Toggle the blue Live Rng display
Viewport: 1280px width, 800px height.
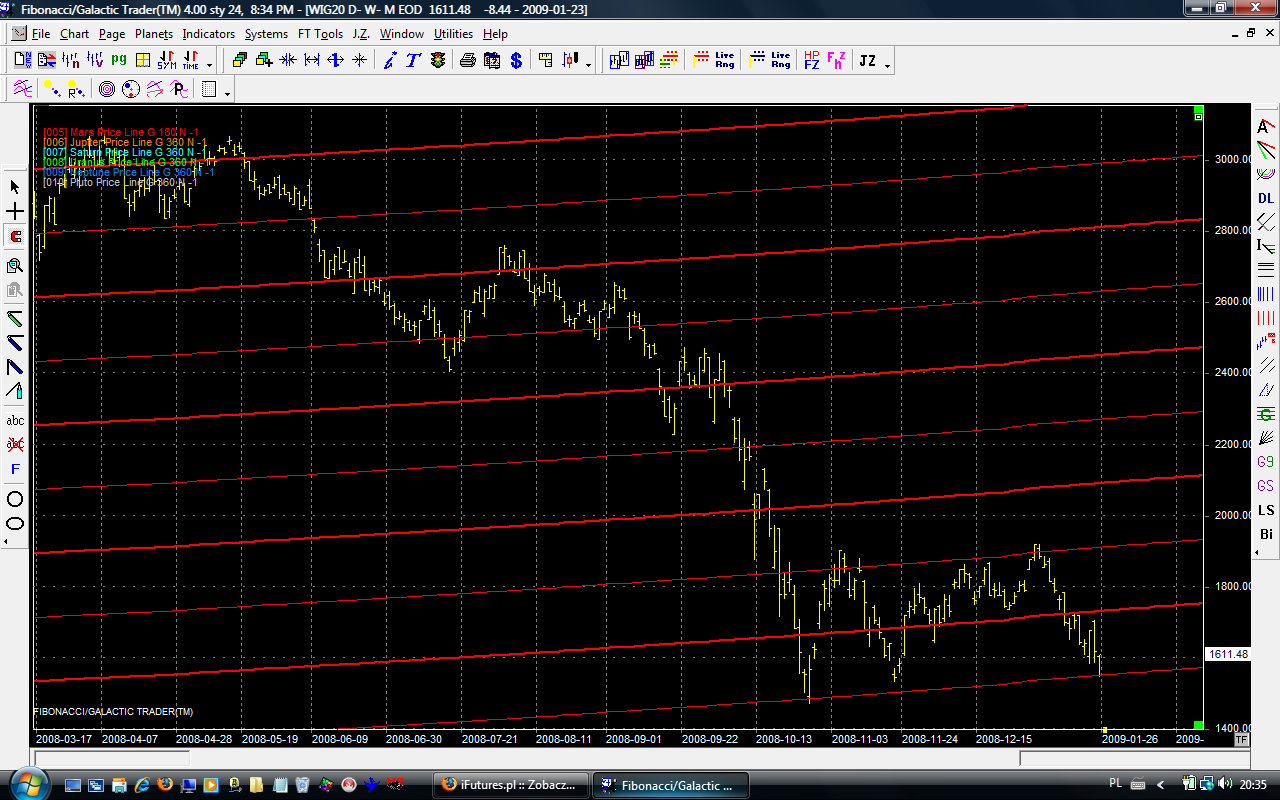(x=770, y=61)
